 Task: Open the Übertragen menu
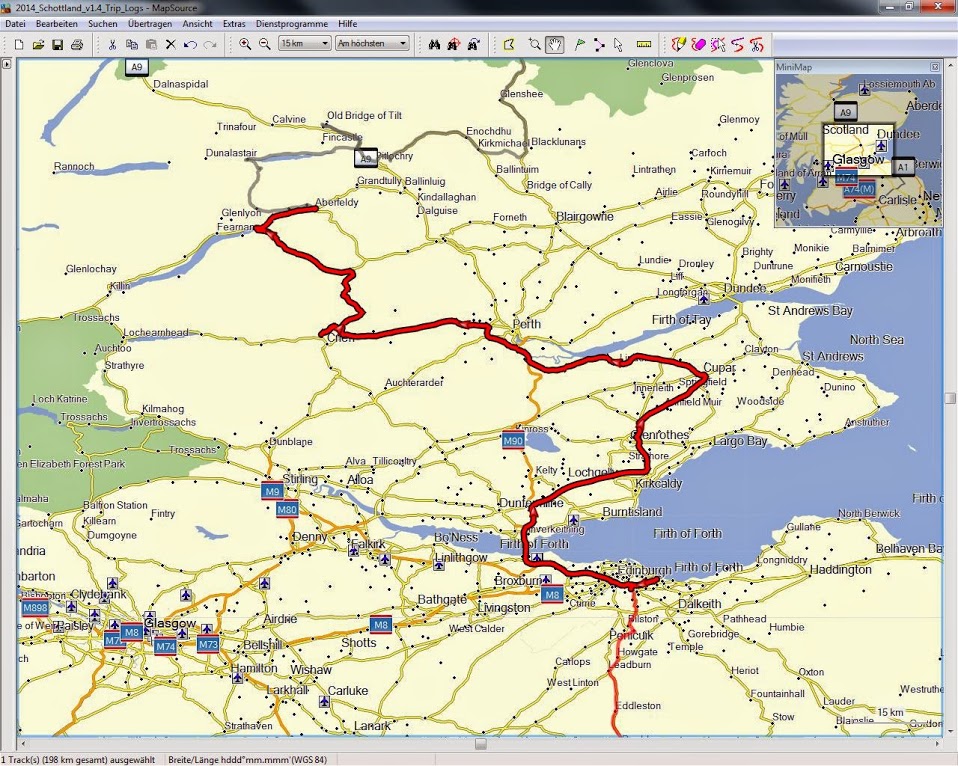coord(150,23)
